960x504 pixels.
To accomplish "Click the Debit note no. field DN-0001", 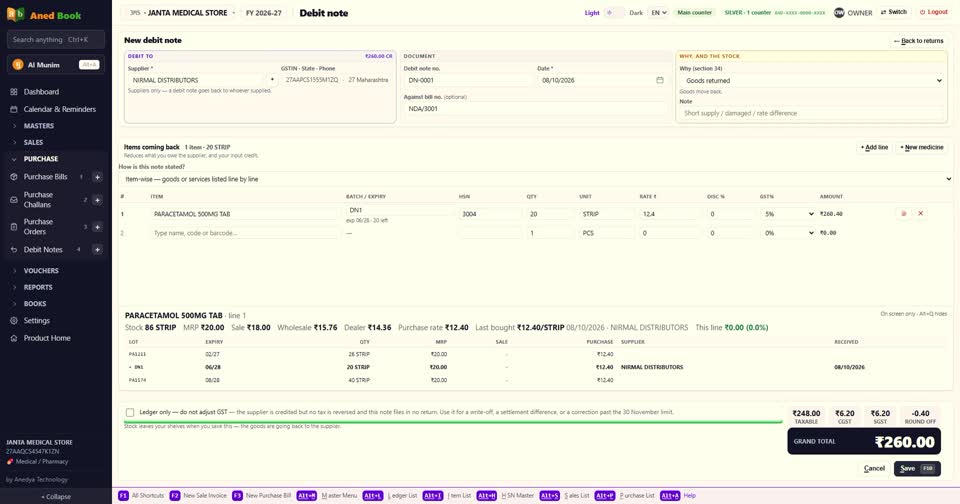I will tap(468, 80).
